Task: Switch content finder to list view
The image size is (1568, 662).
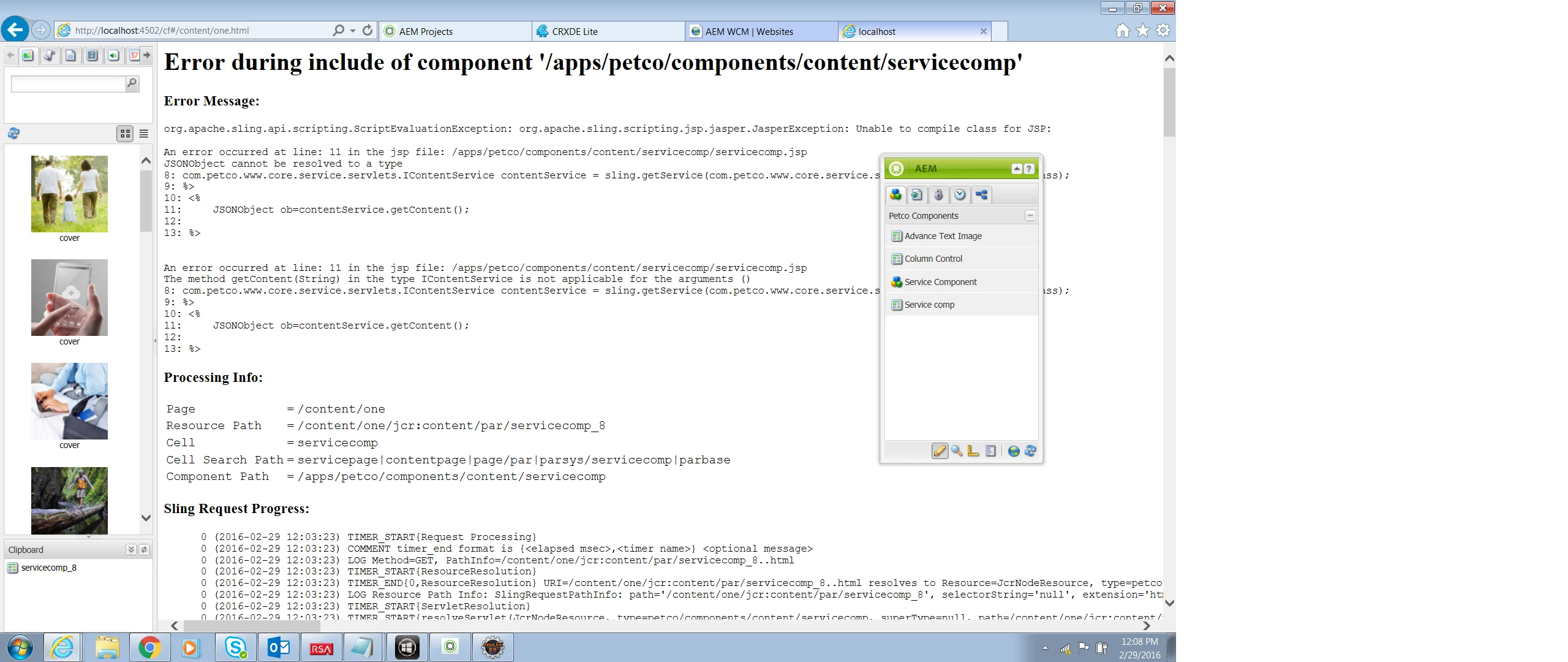Action: point(144,134)
